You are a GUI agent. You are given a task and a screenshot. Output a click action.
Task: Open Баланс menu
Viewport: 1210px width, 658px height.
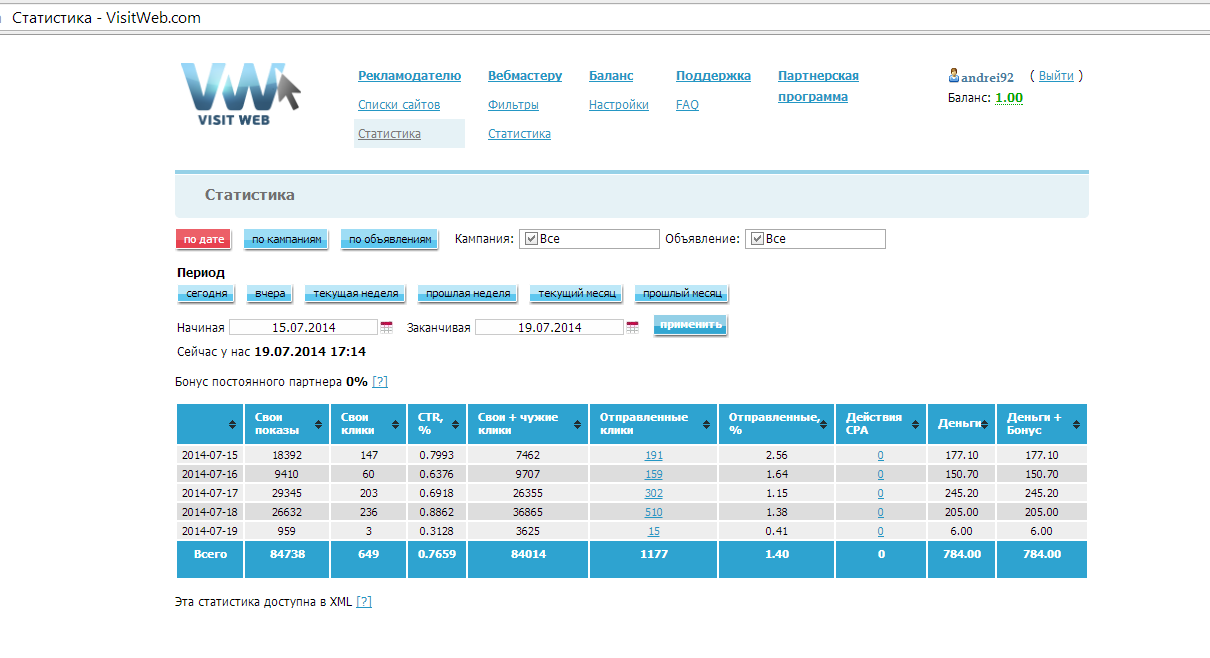611,76
